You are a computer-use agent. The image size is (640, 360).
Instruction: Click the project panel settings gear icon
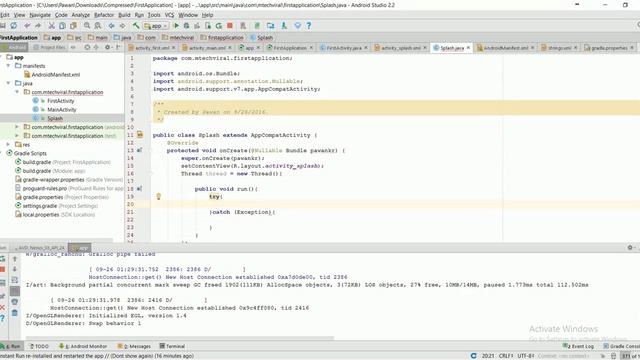coord(107,47)
